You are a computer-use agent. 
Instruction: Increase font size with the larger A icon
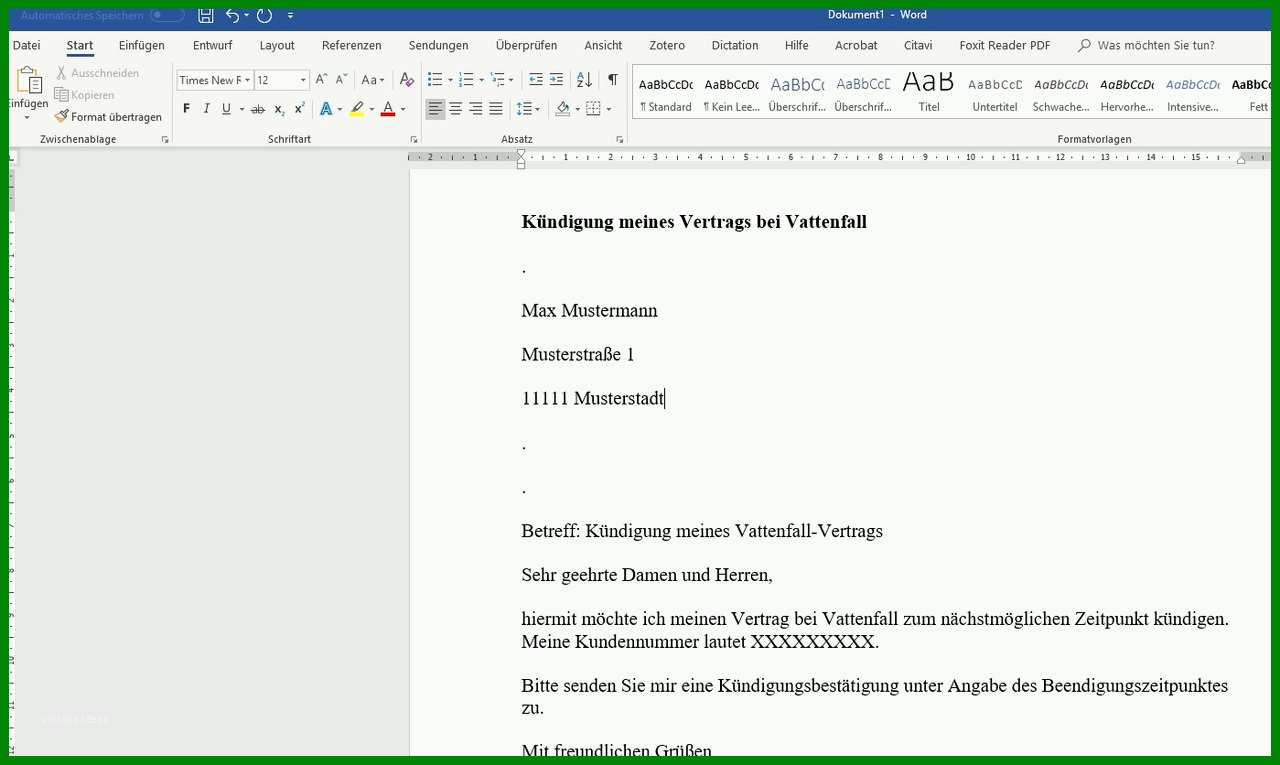pyautogui.click(x=321, y=80)
